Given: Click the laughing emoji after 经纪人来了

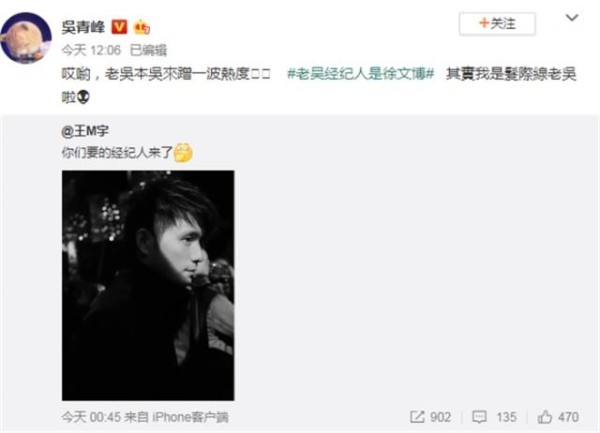Looking at the screenshot, I should 183,153.
